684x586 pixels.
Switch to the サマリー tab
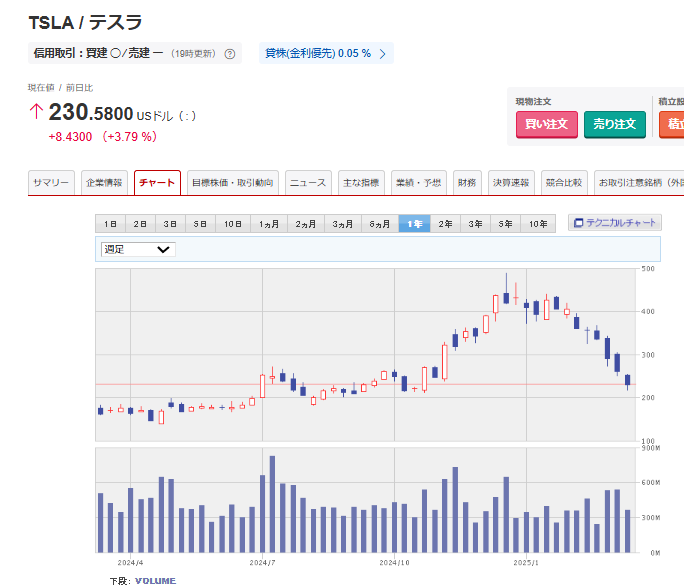click(x=51, y=182)
